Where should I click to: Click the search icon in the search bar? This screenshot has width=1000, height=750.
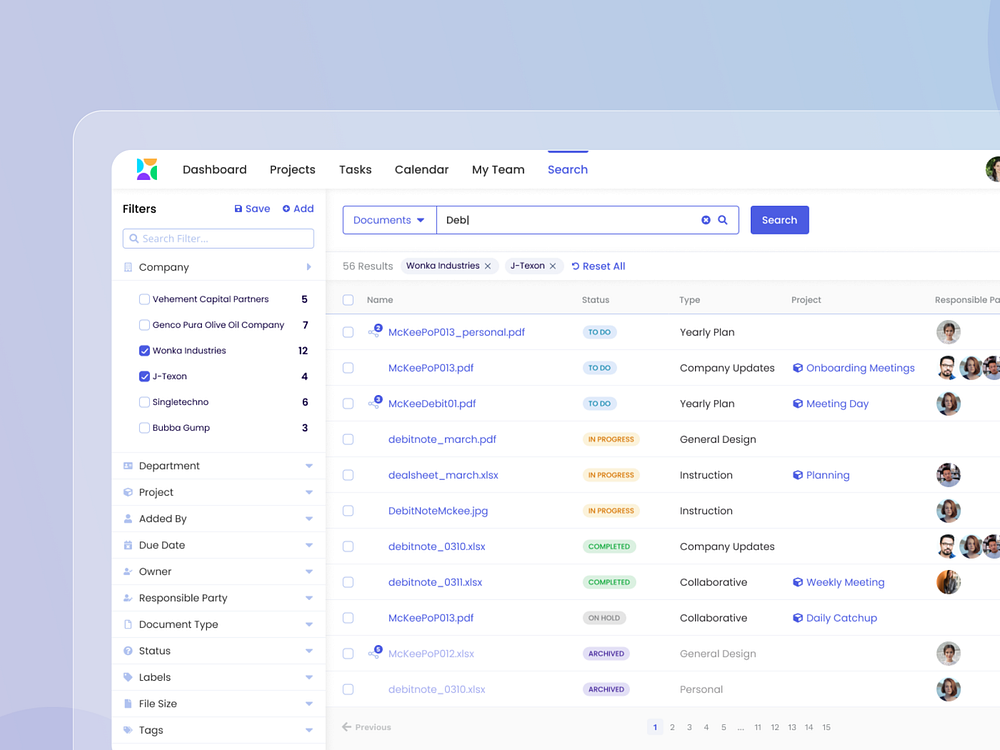pyautogui.click(x=723, y=219)
